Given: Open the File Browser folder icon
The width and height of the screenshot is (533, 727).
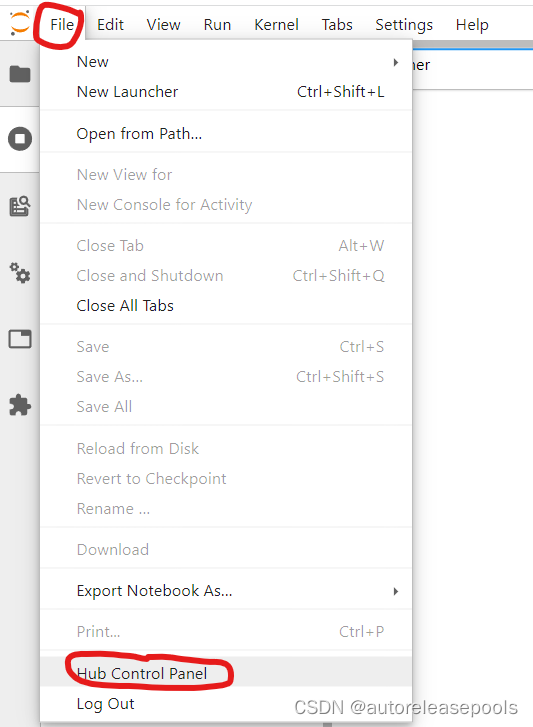Looking at the screenshot, I should (20, 74).
